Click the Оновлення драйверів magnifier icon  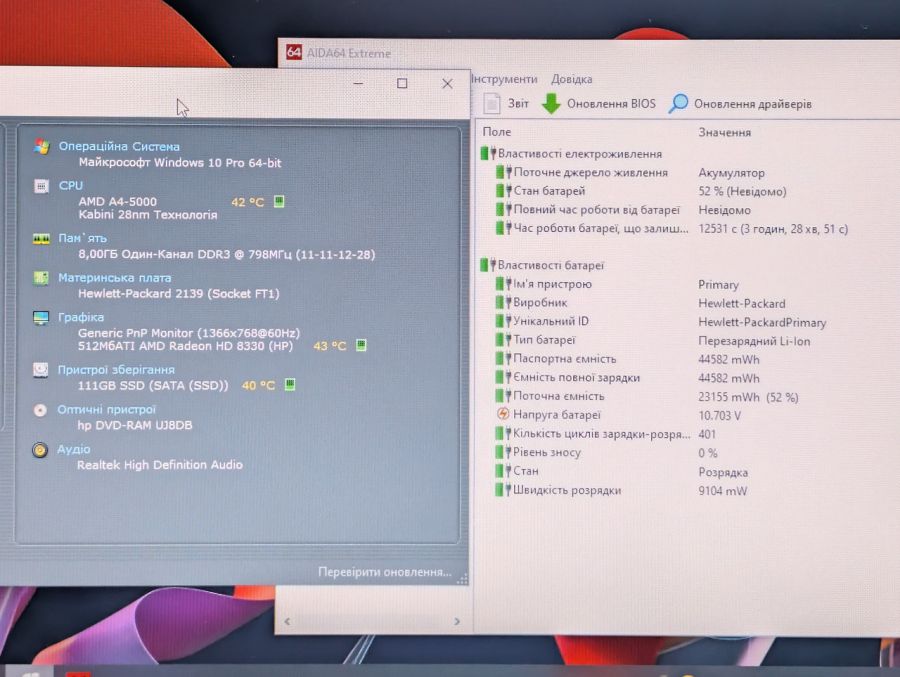pyautogui.click(x=678, y=103)
